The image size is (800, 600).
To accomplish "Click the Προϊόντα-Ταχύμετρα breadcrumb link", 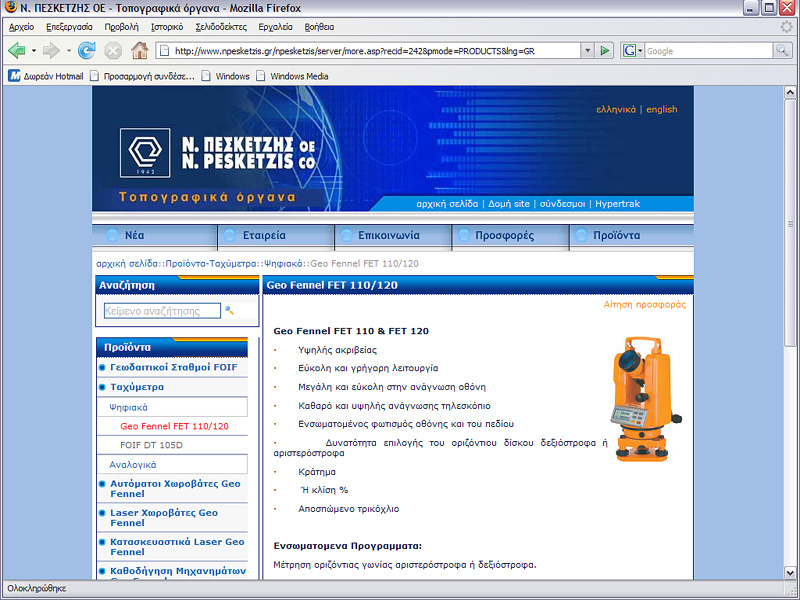I will tap(211, 264).
